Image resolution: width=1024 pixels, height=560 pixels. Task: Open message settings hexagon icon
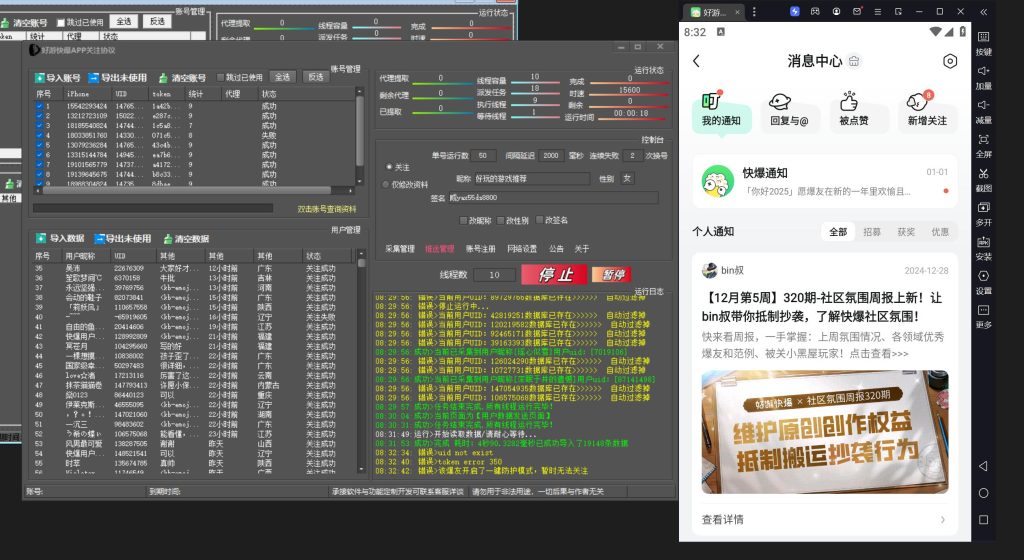(x=949, y=61)
